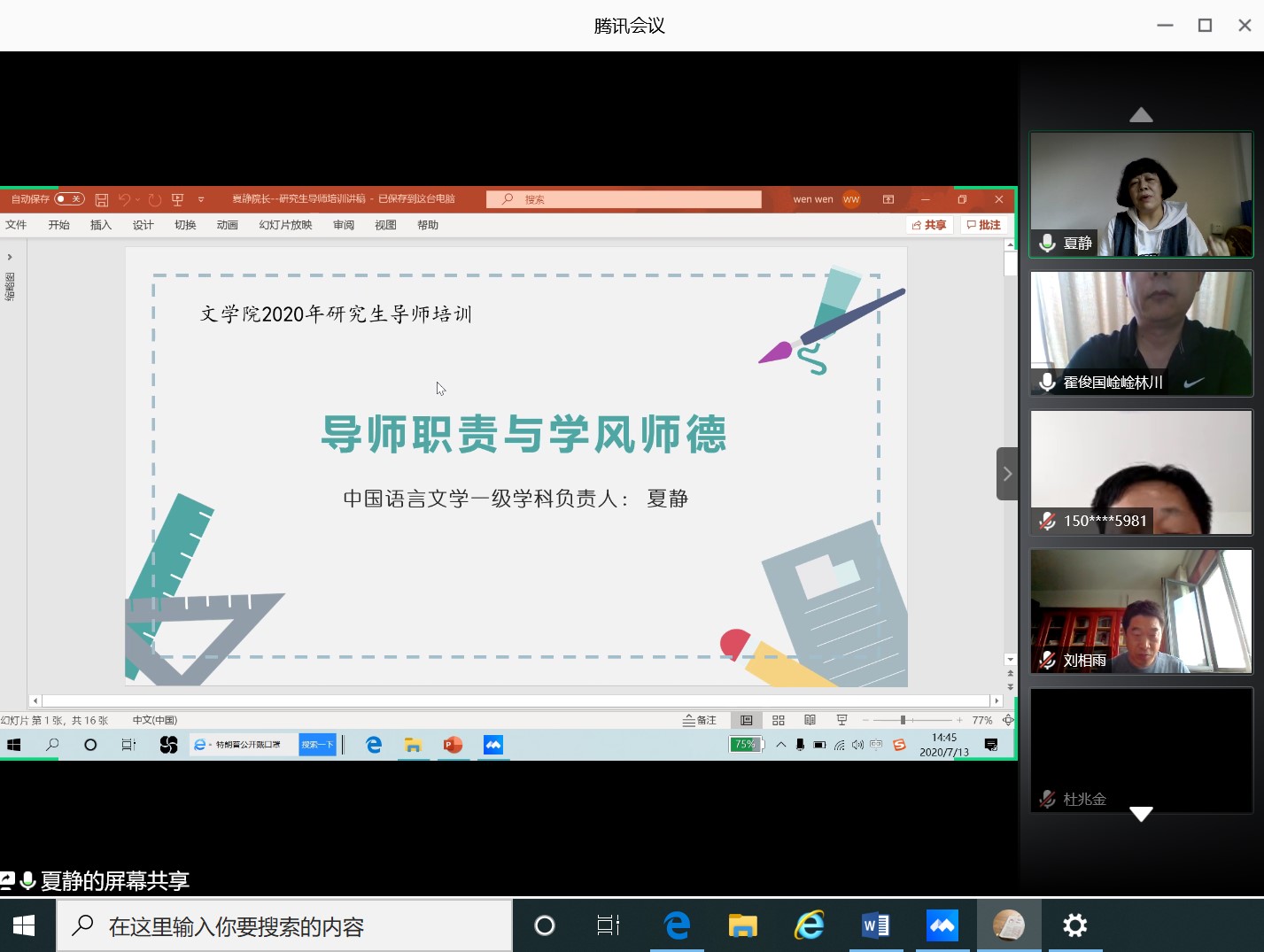Open Customize Quick Access Toolbar dropdown
Viewport: 1264px width, 952px height.
pos(201,199)
